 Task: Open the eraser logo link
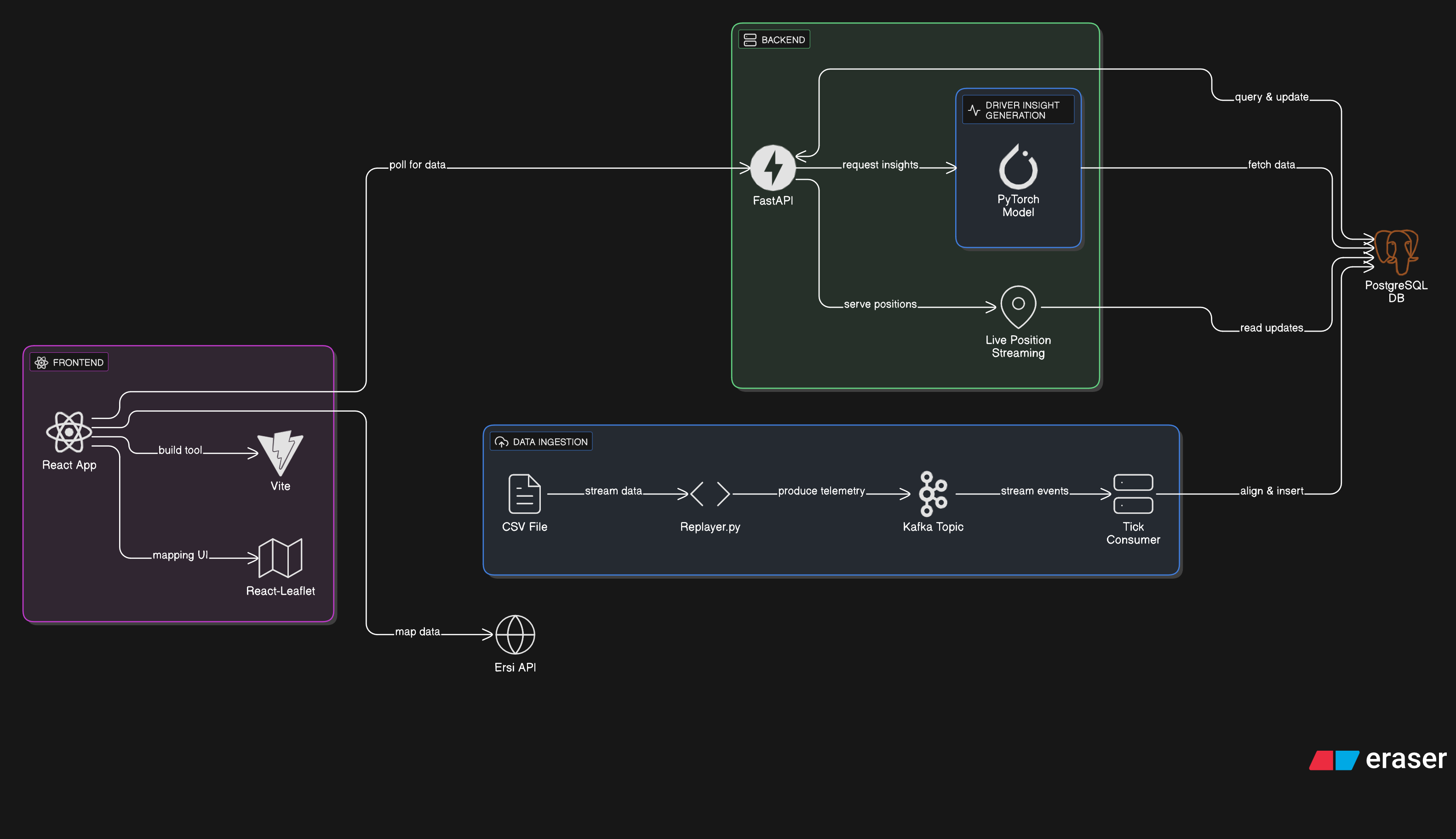tap(1377, 759)
